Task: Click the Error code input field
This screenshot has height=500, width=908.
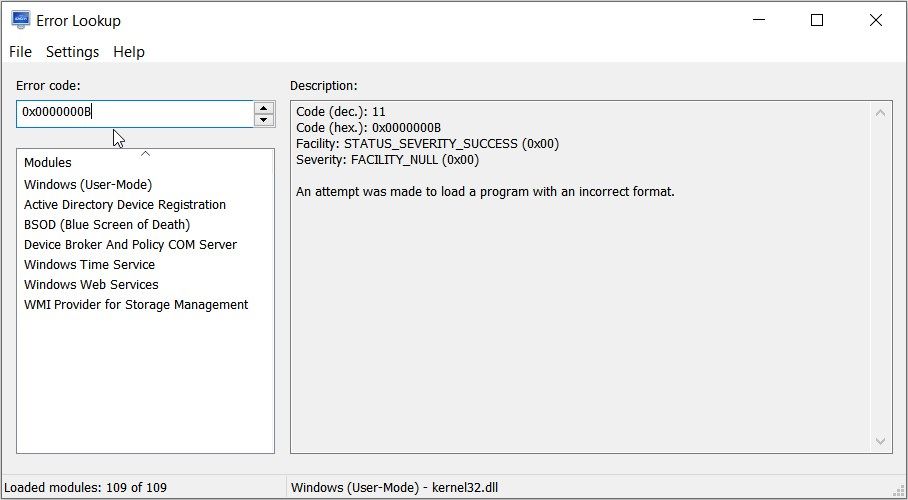Action: pos(135,113)
